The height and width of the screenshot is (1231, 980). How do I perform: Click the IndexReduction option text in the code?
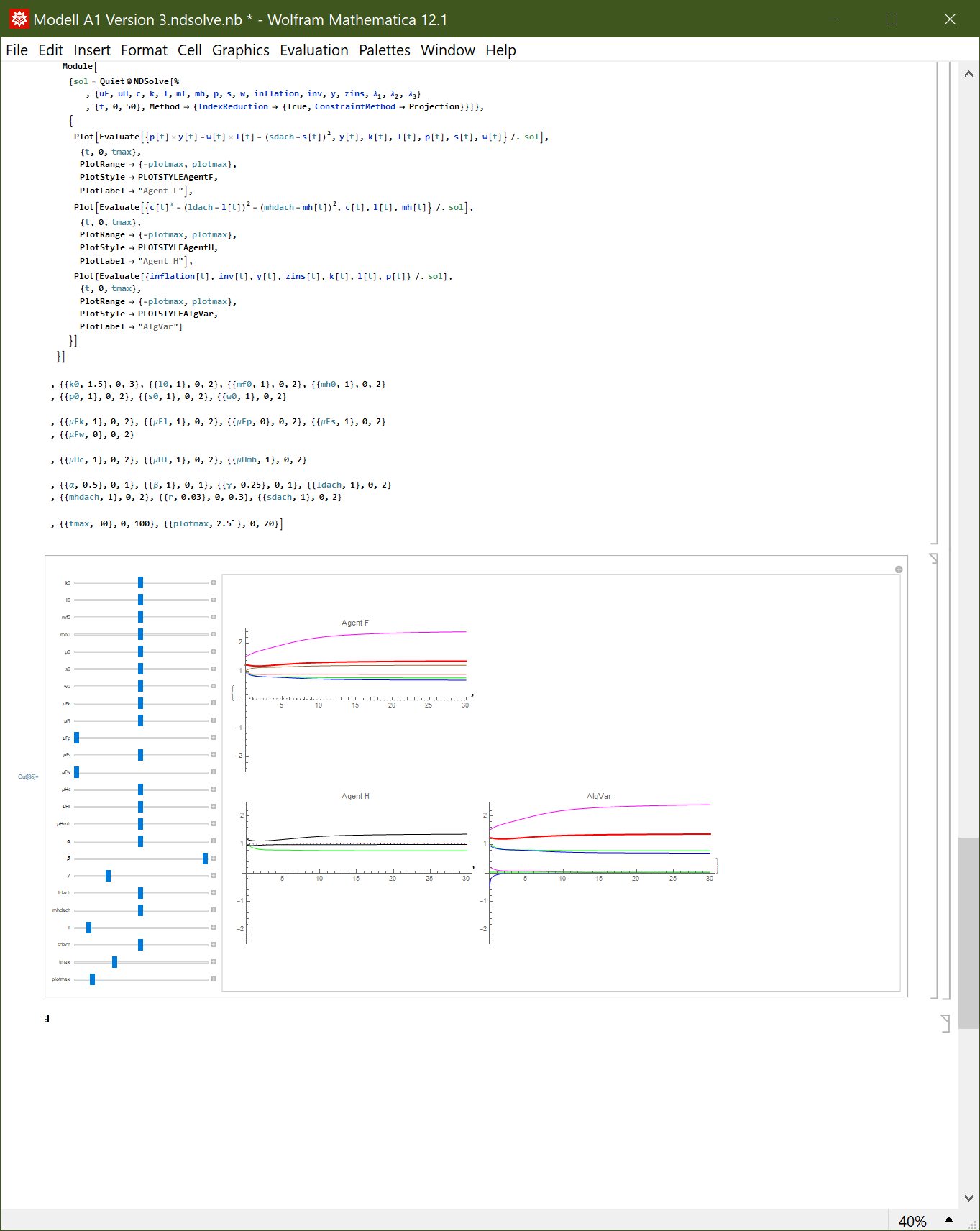tap(233, 106)
